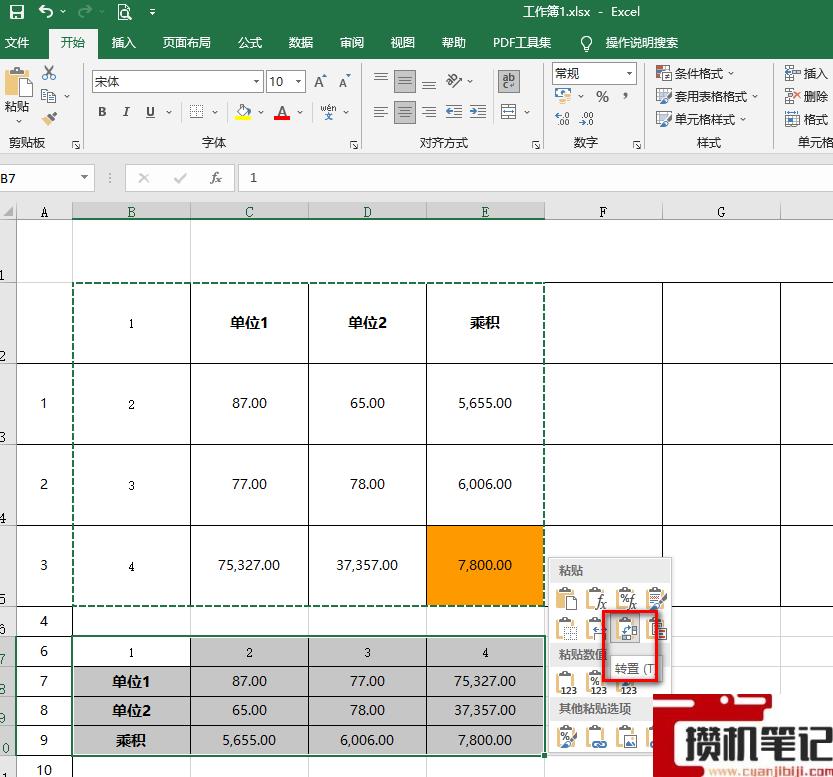
Task: Open the font size dropdown showing 10
Action: (x=299, y=82)
